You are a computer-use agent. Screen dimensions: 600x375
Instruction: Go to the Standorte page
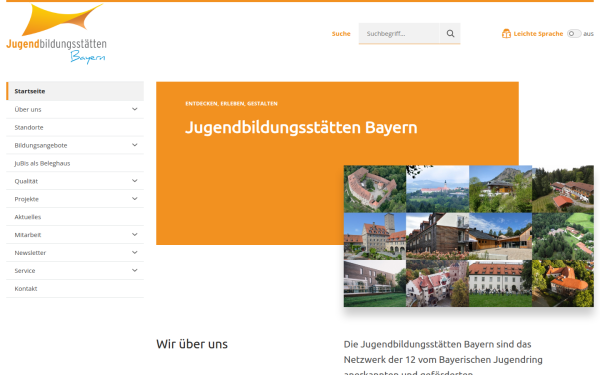tap(75, 127)
